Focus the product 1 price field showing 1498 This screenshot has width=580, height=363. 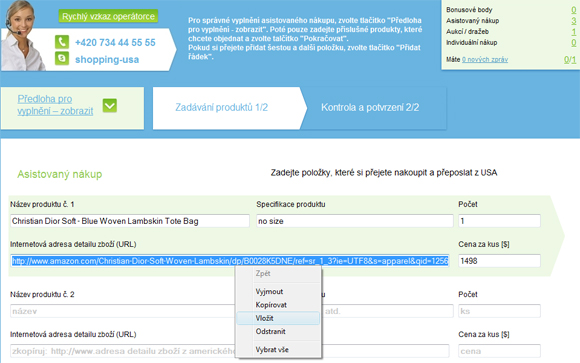[499, 261]
